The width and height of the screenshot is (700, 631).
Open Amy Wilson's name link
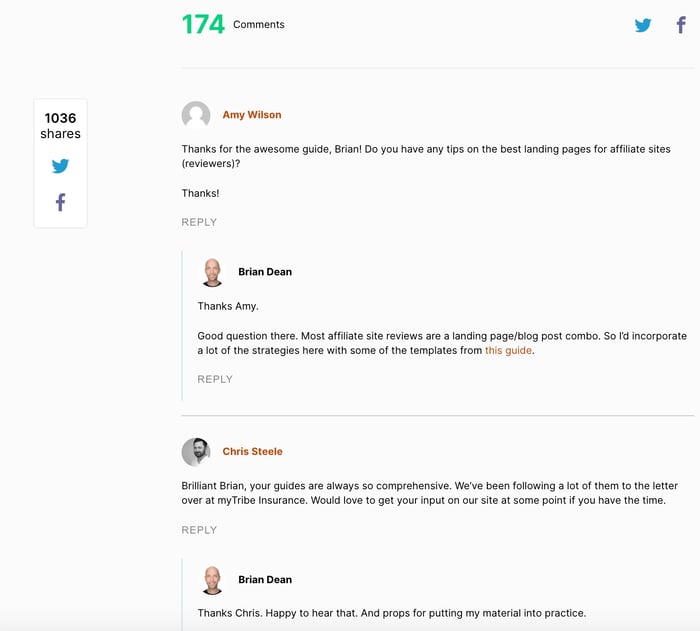point(252,115)
